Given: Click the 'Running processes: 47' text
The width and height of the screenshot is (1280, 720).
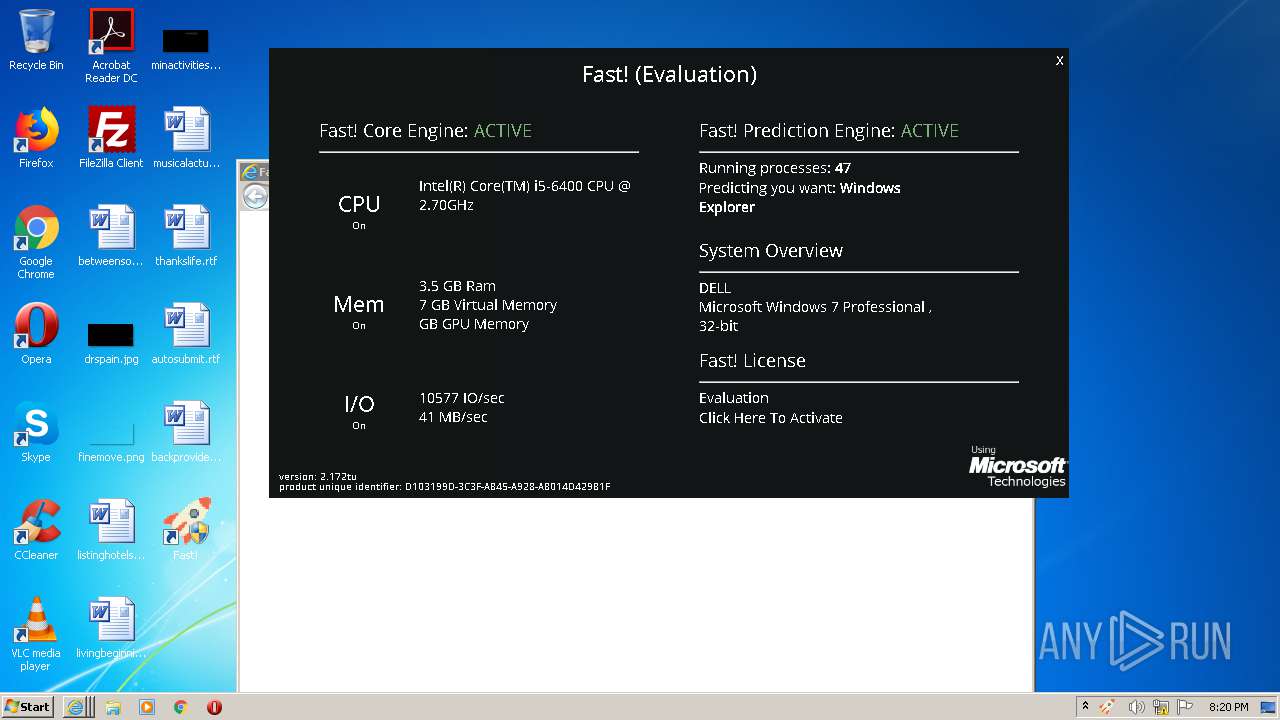Looking at the screenshot, I should [775, 168].
